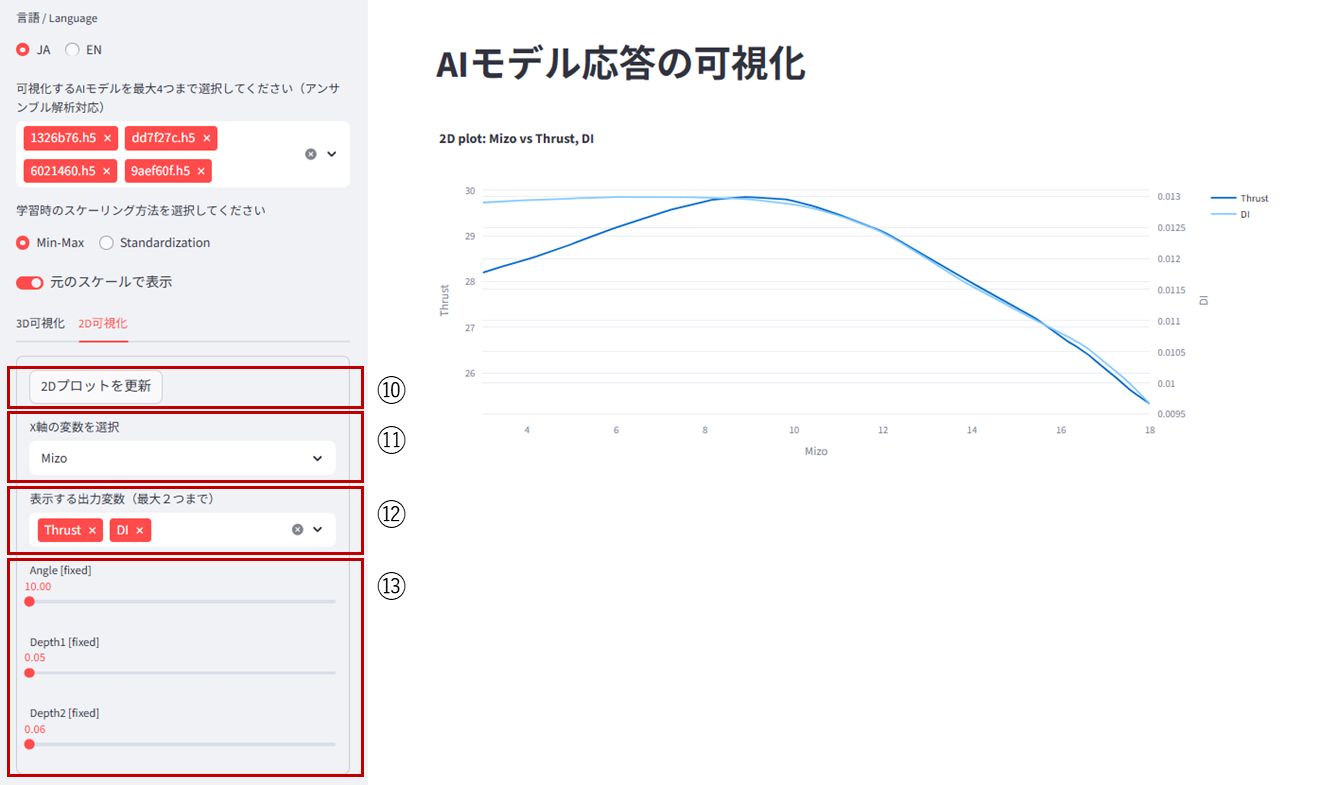The width and height of the screenshot is (1338, 785).
Task: Remove the DI output variable tag
Action: pos(140,530)
